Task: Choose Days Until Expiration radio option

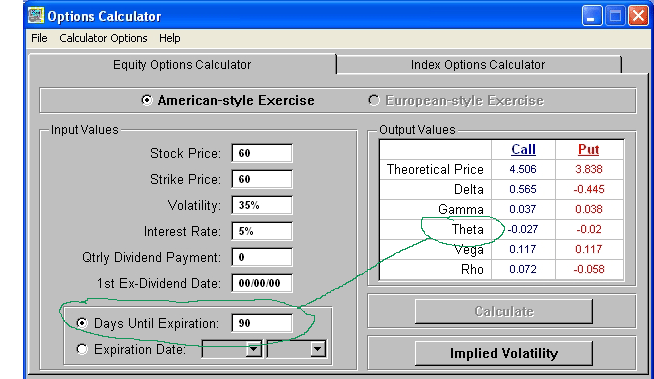Action: (x=82, y=323)
